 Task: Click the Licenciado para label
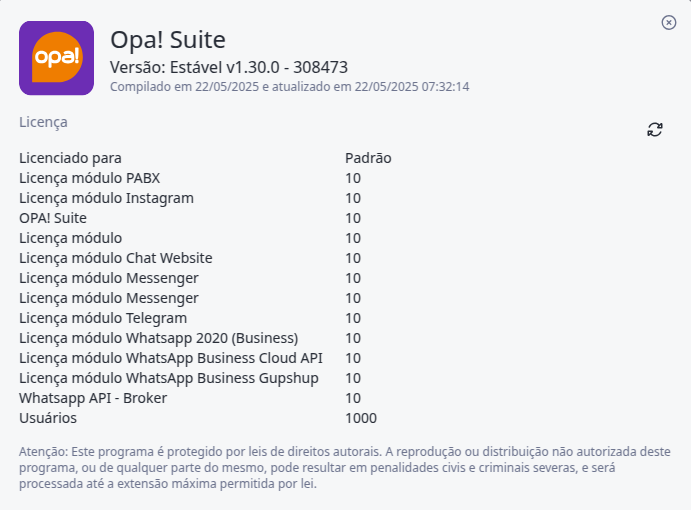70,158
